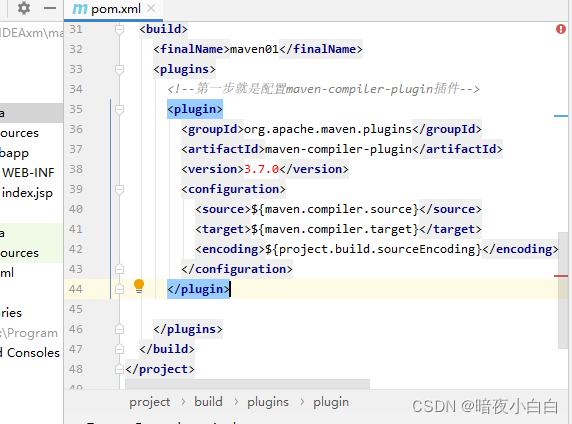Click the fold marker at line 47
Screen dimensions: 572x424
click(x=119, y=349)
